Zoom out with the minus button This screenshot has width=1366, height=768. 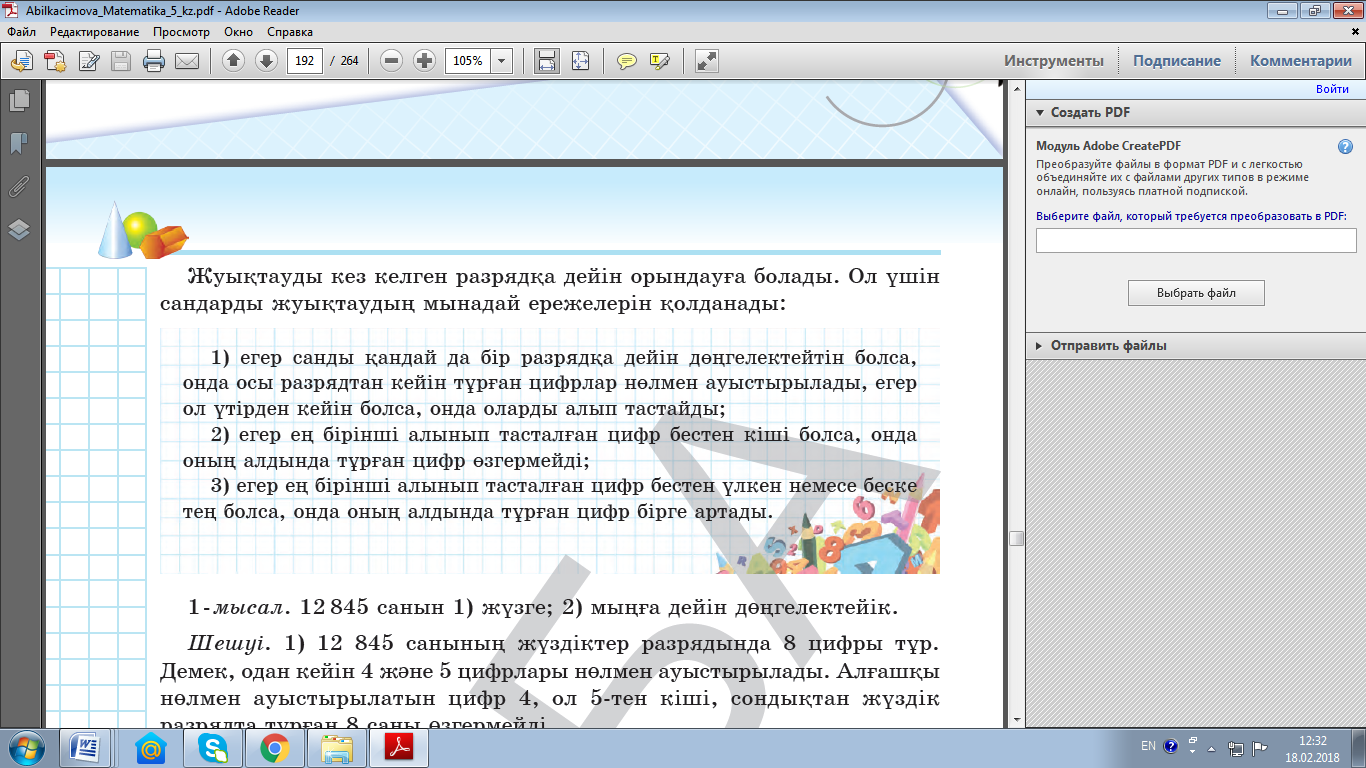click(x=392, y=61)
